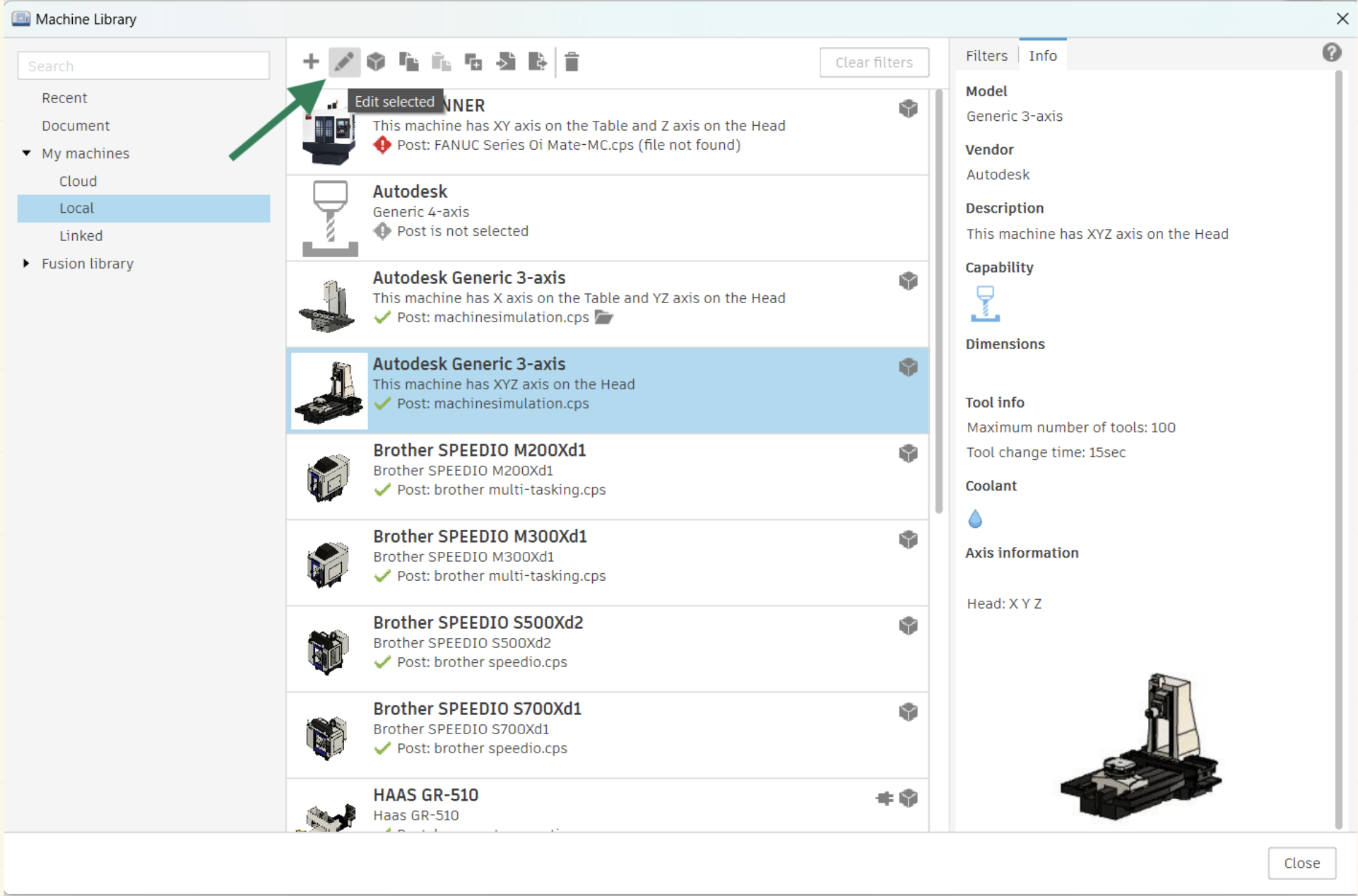The image size is (1358, 896).
Task: Edit the selected machine using the pencil icon
Action: [x=344, y=61]
